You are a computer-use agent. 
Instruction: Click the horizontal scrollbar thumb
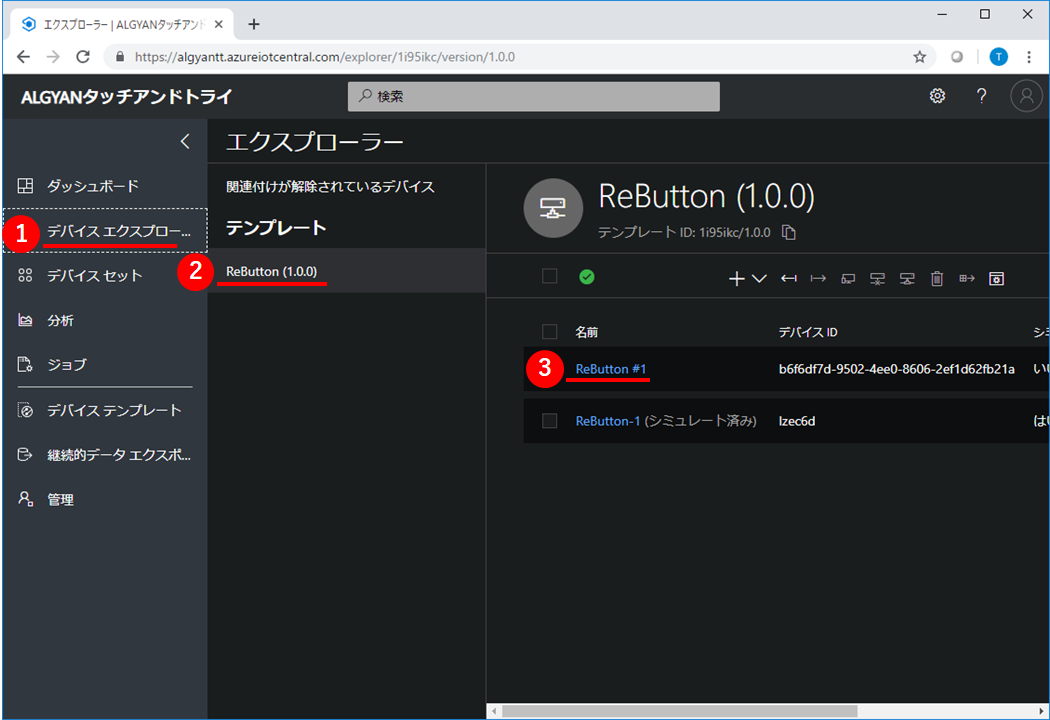coord(680,711)
